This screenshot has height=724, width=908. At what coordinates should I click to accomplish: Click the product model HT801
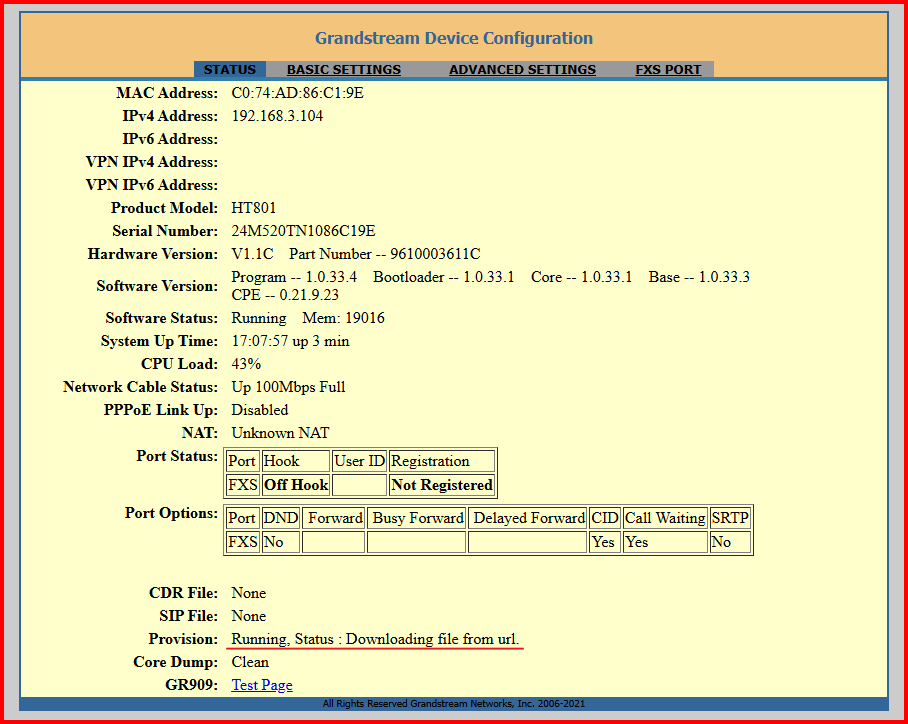[254, 208]
